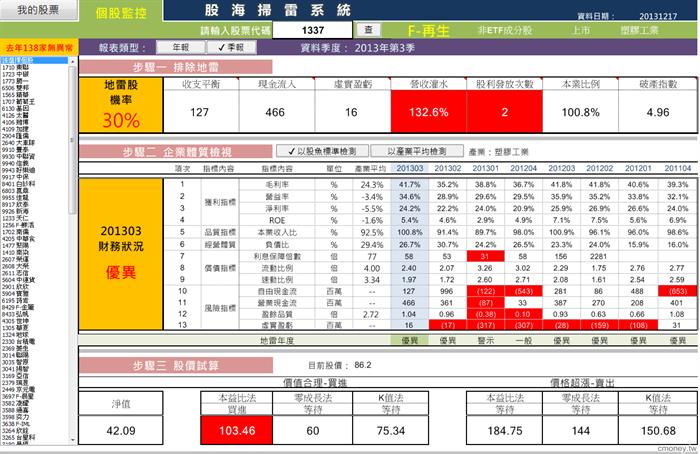Select stock 1710 in the list

[x=34, y=67]
